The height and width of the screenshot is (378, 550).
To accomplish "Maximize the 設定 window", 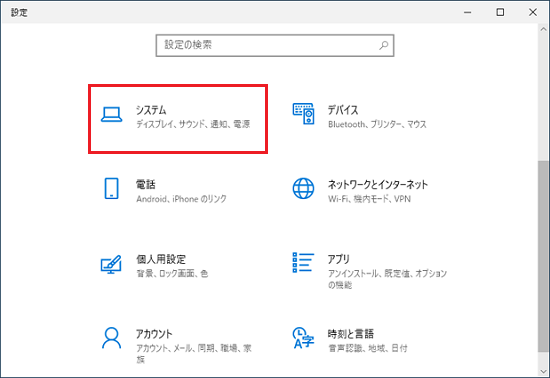I will tap(500, 12).
